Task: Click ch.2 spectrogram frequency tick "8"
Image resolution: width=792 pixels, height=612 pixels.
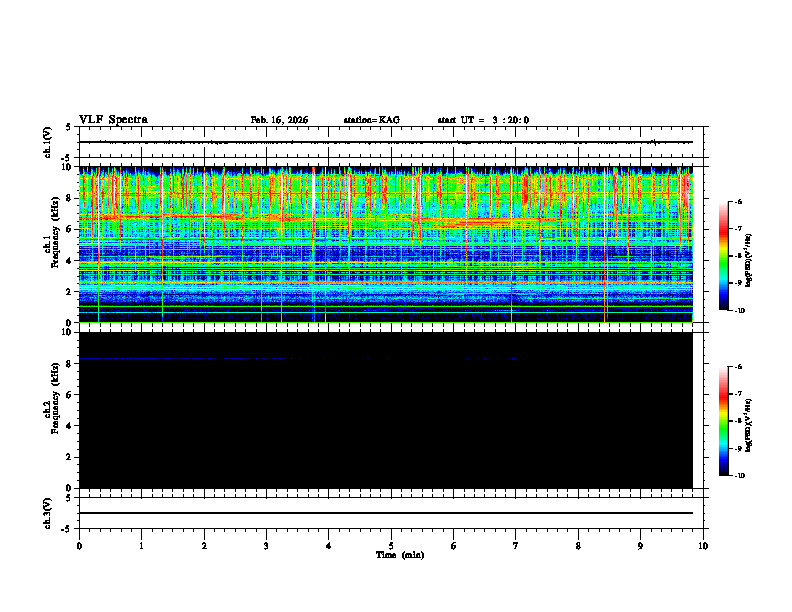Action: [70, 364]
